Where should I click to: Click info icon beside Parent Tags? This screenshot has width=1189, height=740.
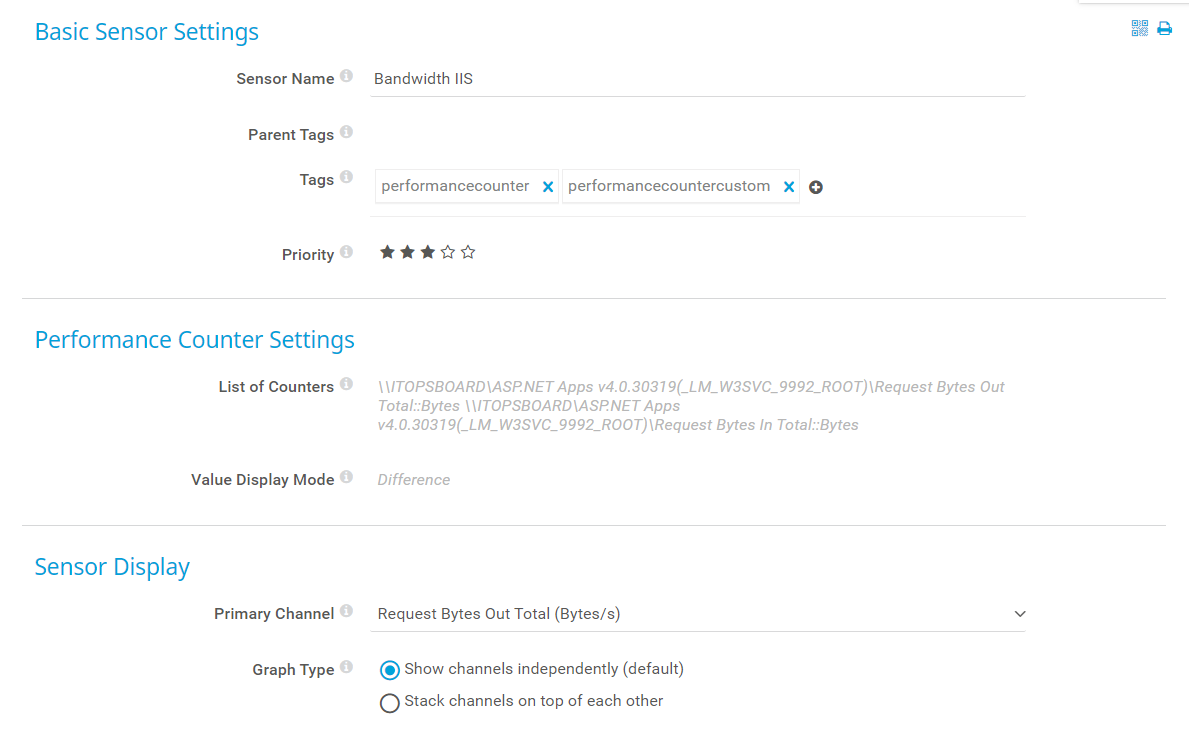click(x=346, y=132)
